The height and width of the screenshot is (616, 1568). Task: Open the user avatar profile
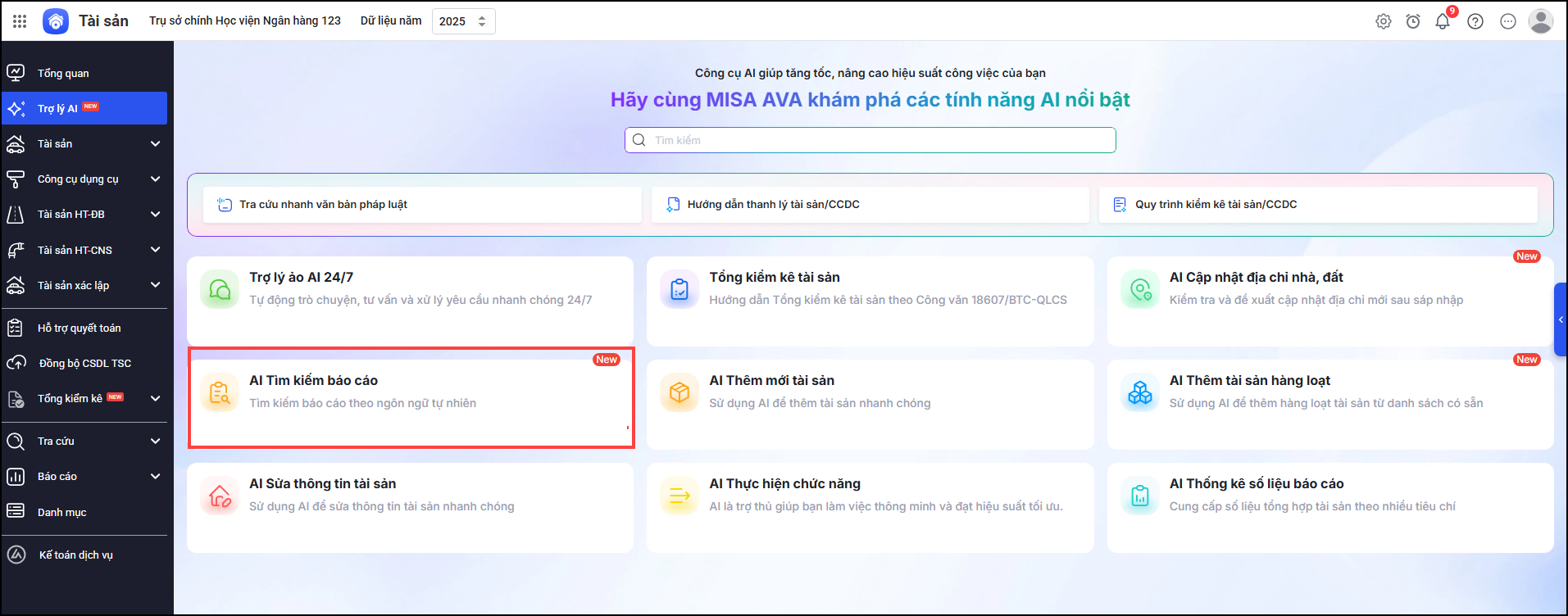pyautogui.click(x=1541, y=21)
